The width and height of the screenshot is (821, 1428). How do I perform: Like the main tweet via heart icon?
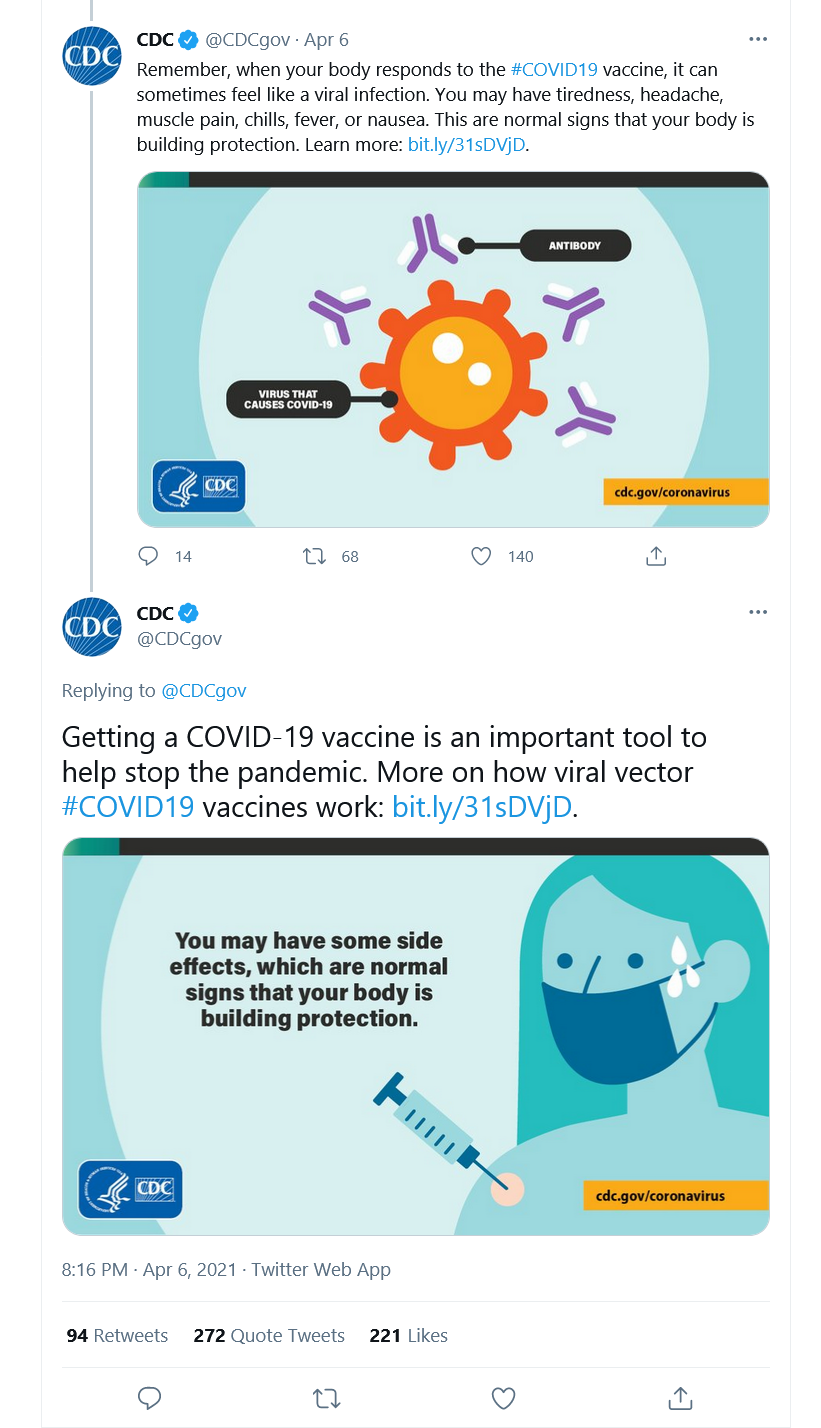pos(503,1397)
